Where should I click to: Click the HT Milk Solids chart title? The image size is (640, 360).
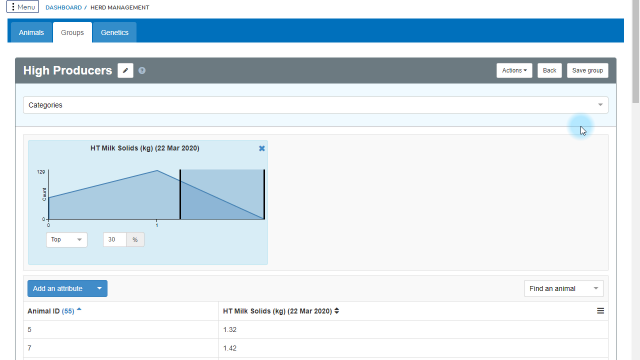click(x=145, y=148)
